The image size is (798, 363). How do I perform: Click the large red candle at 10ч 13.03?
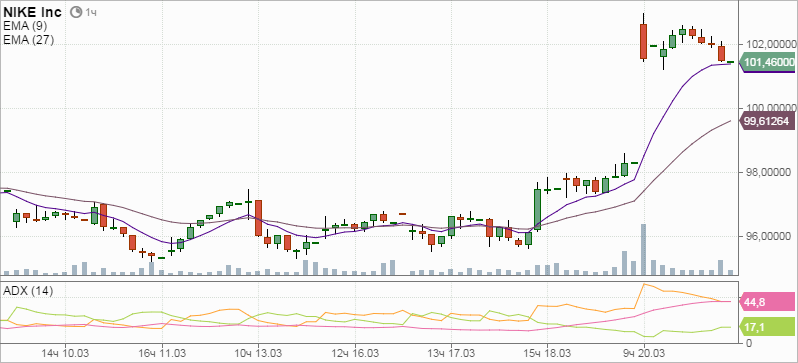click(x=259, y=218)
